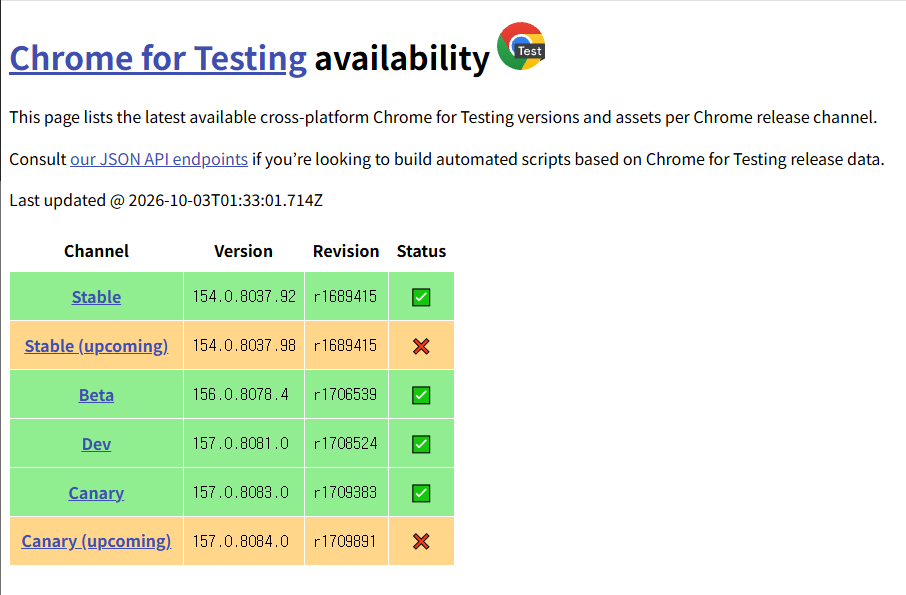
Task: Click the Chrome for Testing logo icon
Action: [x=521, y=46]
